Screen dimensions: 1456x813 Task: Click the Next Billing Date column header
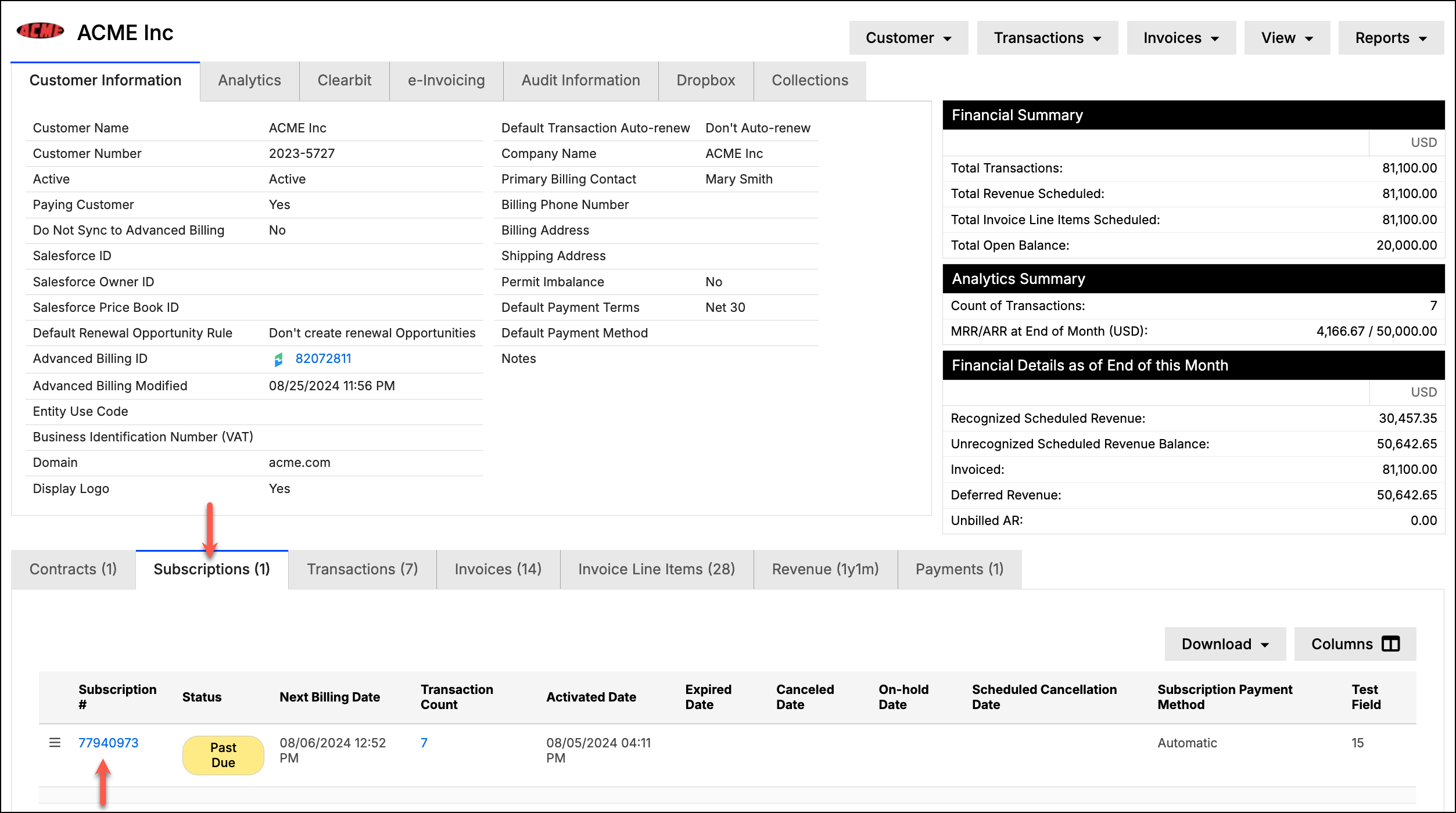[x=329, y=697]
